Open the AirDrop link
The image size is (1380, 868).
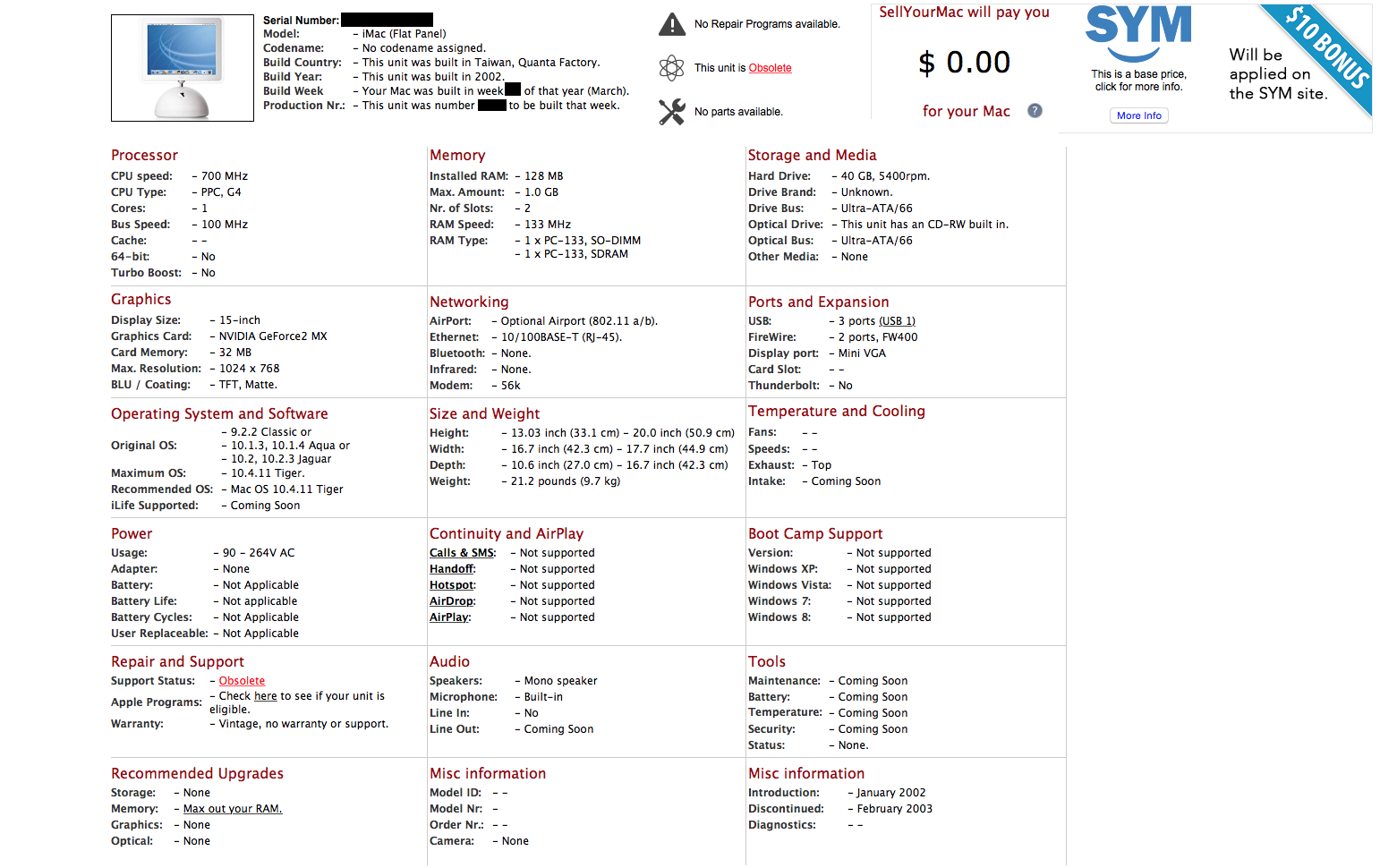tap(452, 601)
